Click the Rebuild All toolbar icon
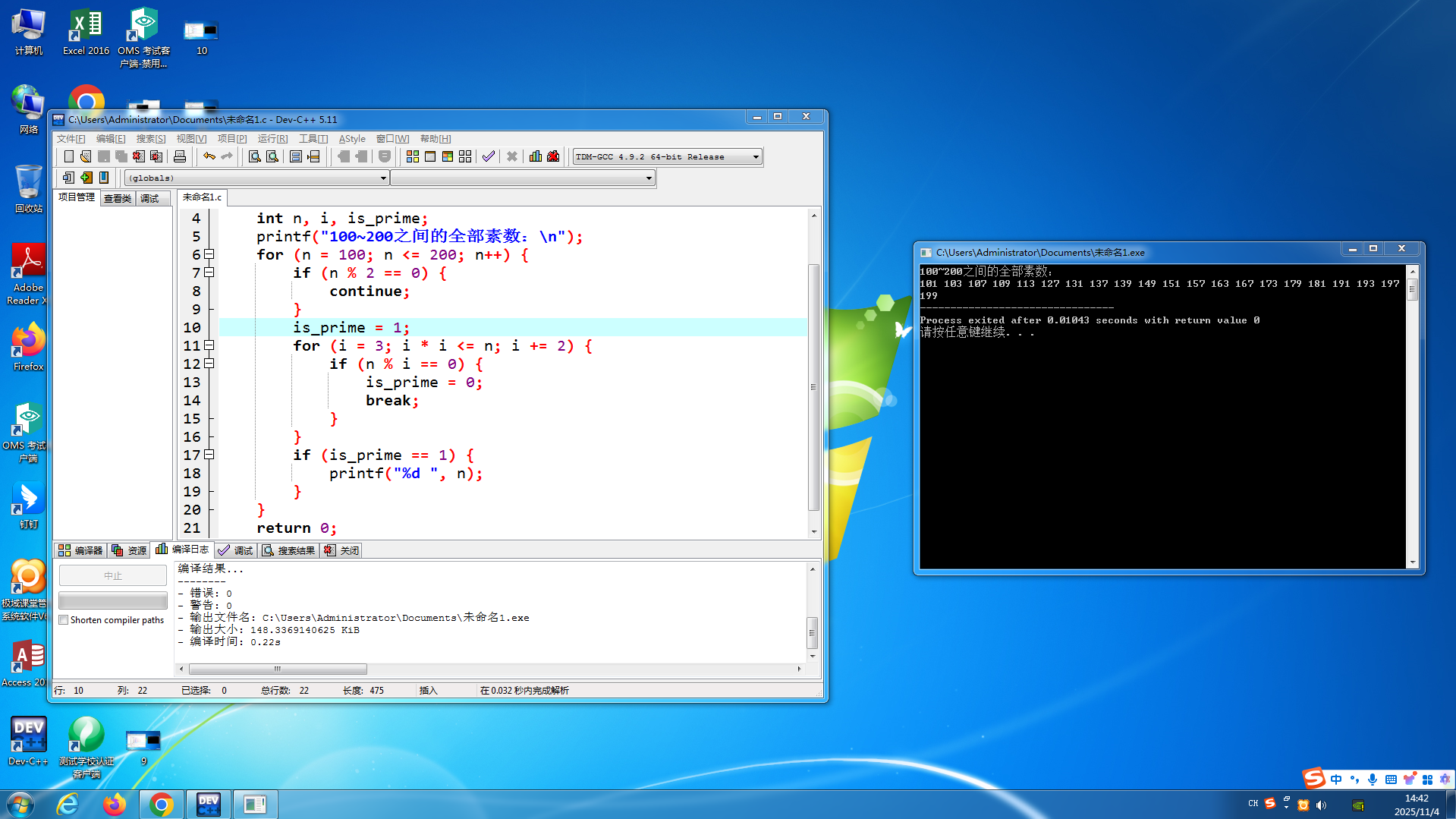This screenshot has width=1456, height=819. (x=465, y=156)
